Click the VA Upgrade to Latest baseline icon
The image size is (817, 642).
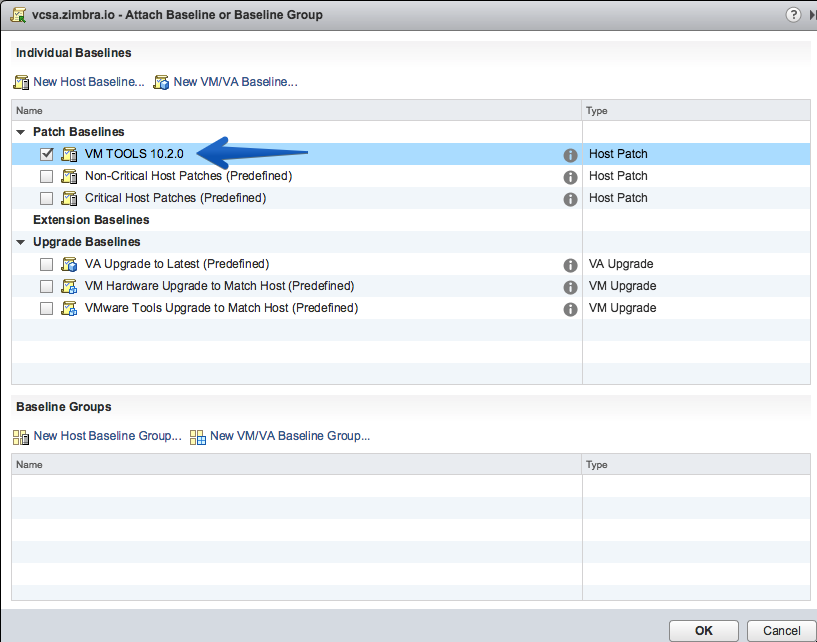pyautogui.click(x=69, y=264)
